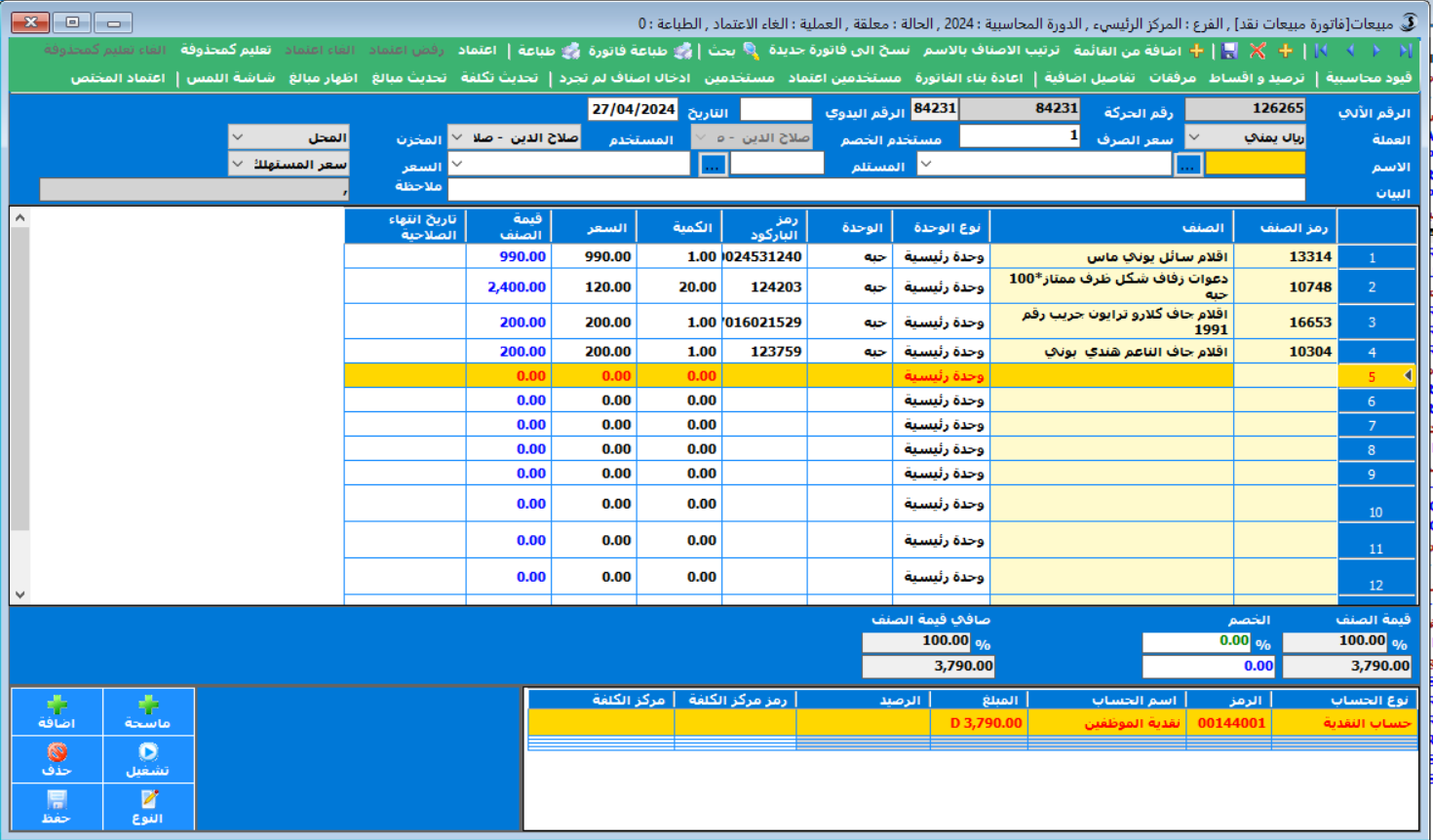Click the printer icon beside طباعة فاتورة
The image size is (1433, 840).
[683, 51]
